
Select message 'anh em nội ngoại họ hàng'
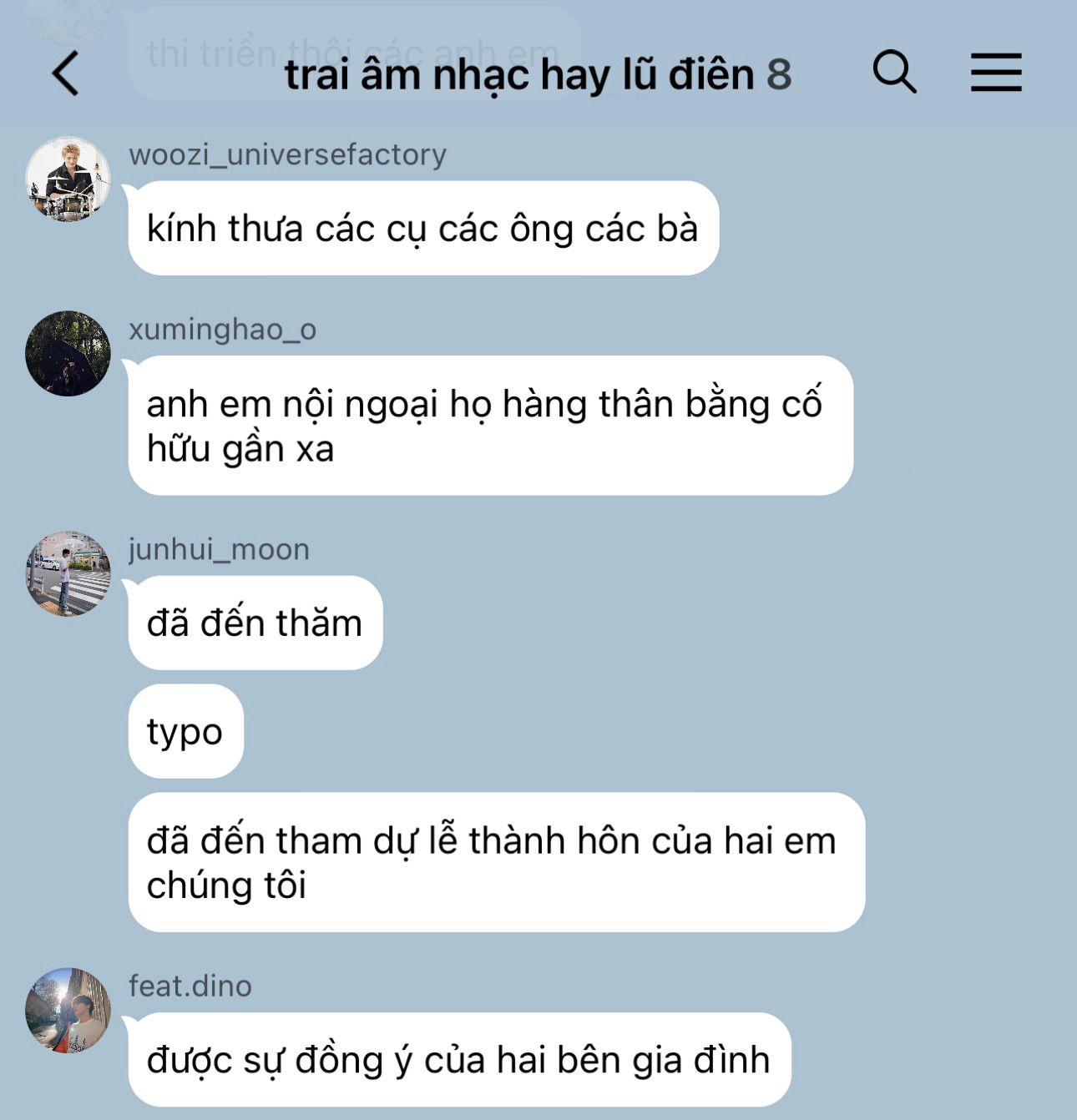pos(491,426)
